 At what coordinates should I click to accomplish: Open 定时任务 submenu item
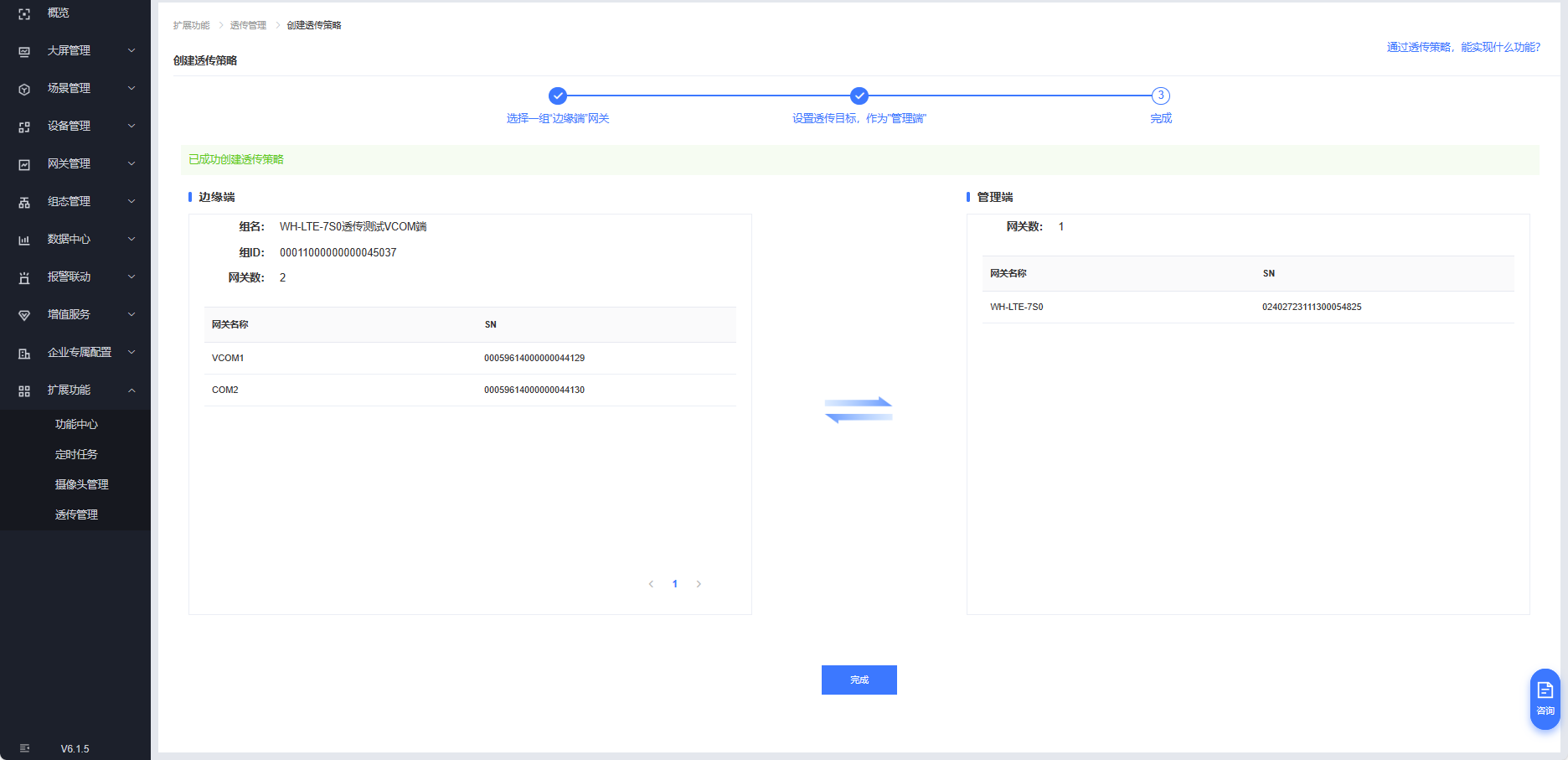click(x=76, y=454)
